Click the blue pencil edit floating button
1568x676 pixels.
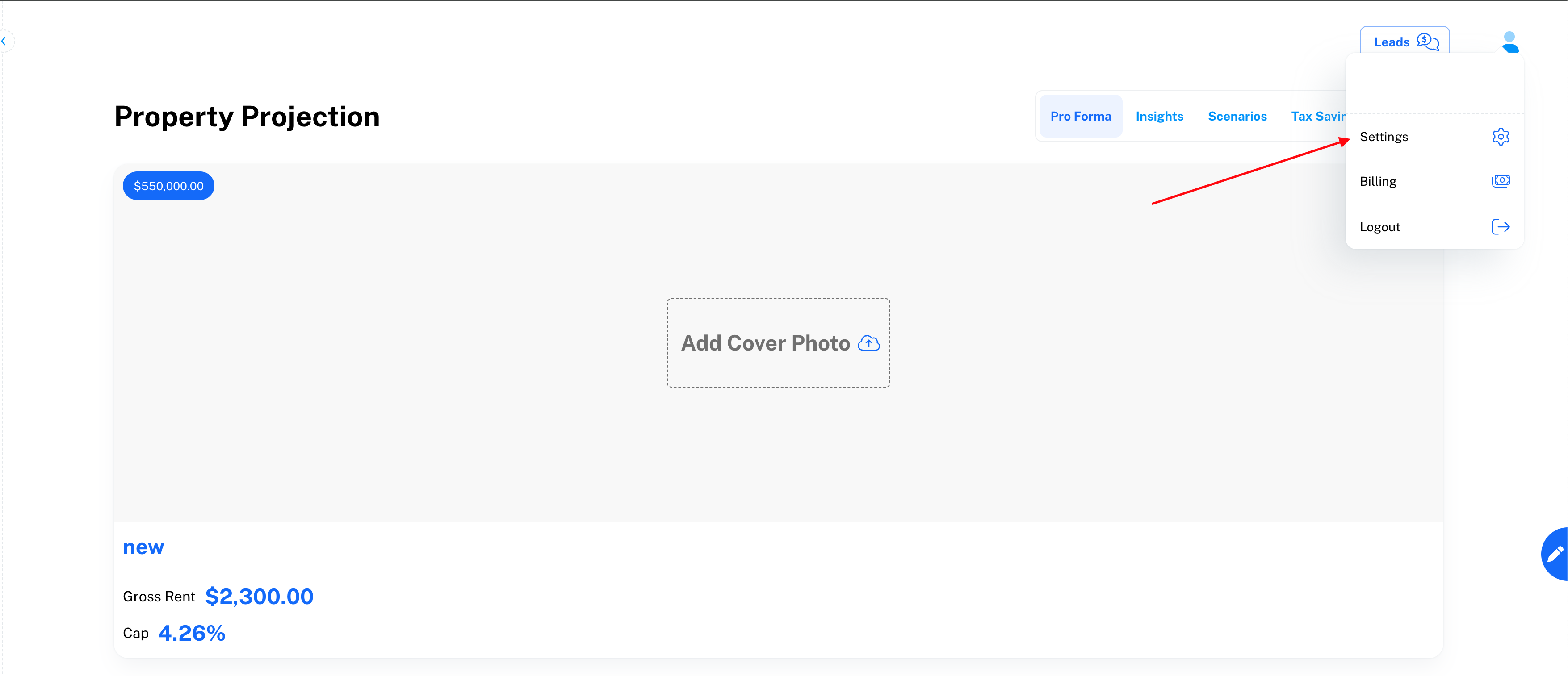coord(1555,554)
